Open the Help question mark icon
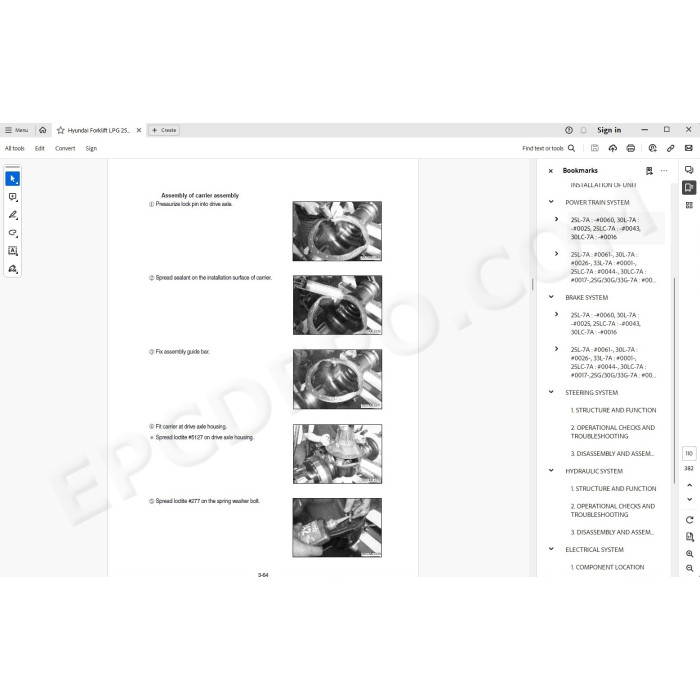 pos(569,130)
